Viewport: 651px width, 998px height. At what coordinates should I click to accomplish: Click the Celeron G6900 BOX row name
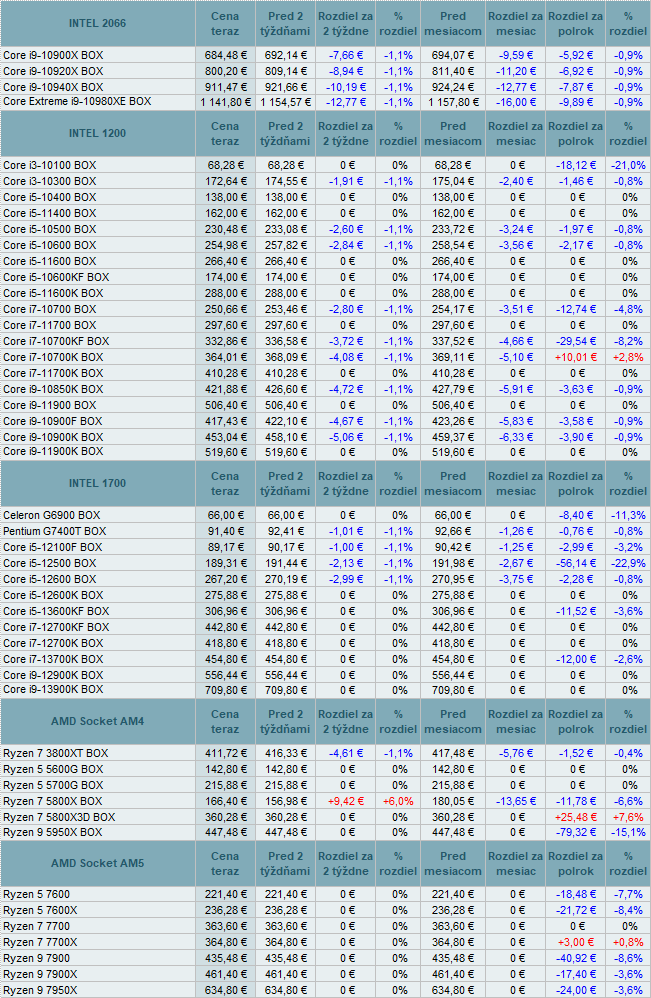pos(52,516)
